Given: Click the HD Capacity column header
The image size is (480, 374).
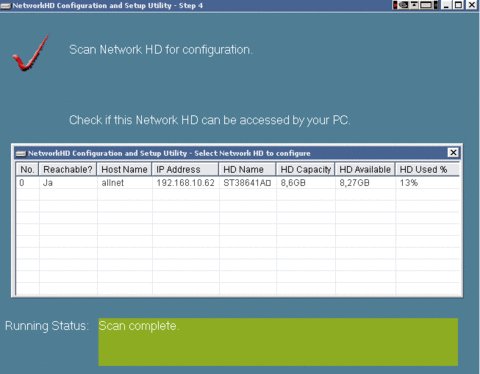Looking at the screenshot, I should [305, 169].
